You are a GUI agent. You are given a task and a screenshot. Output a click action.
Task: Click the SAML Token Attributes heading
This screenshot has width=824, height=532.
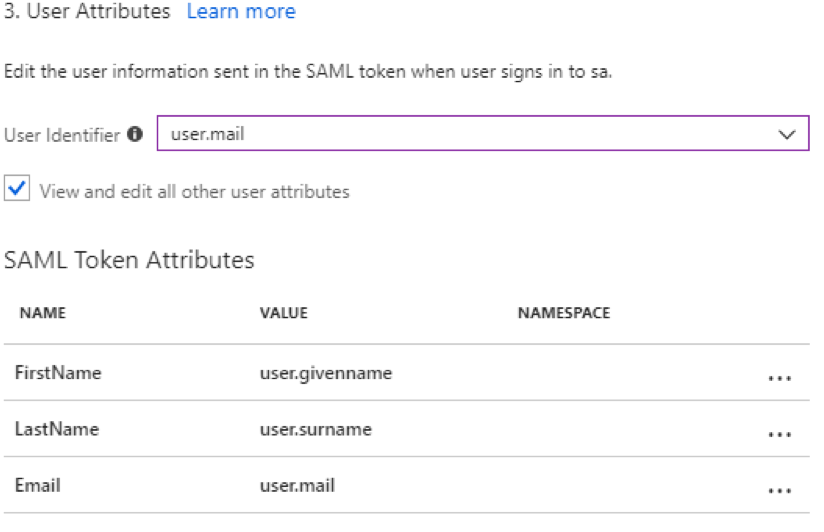click(129, 260)
